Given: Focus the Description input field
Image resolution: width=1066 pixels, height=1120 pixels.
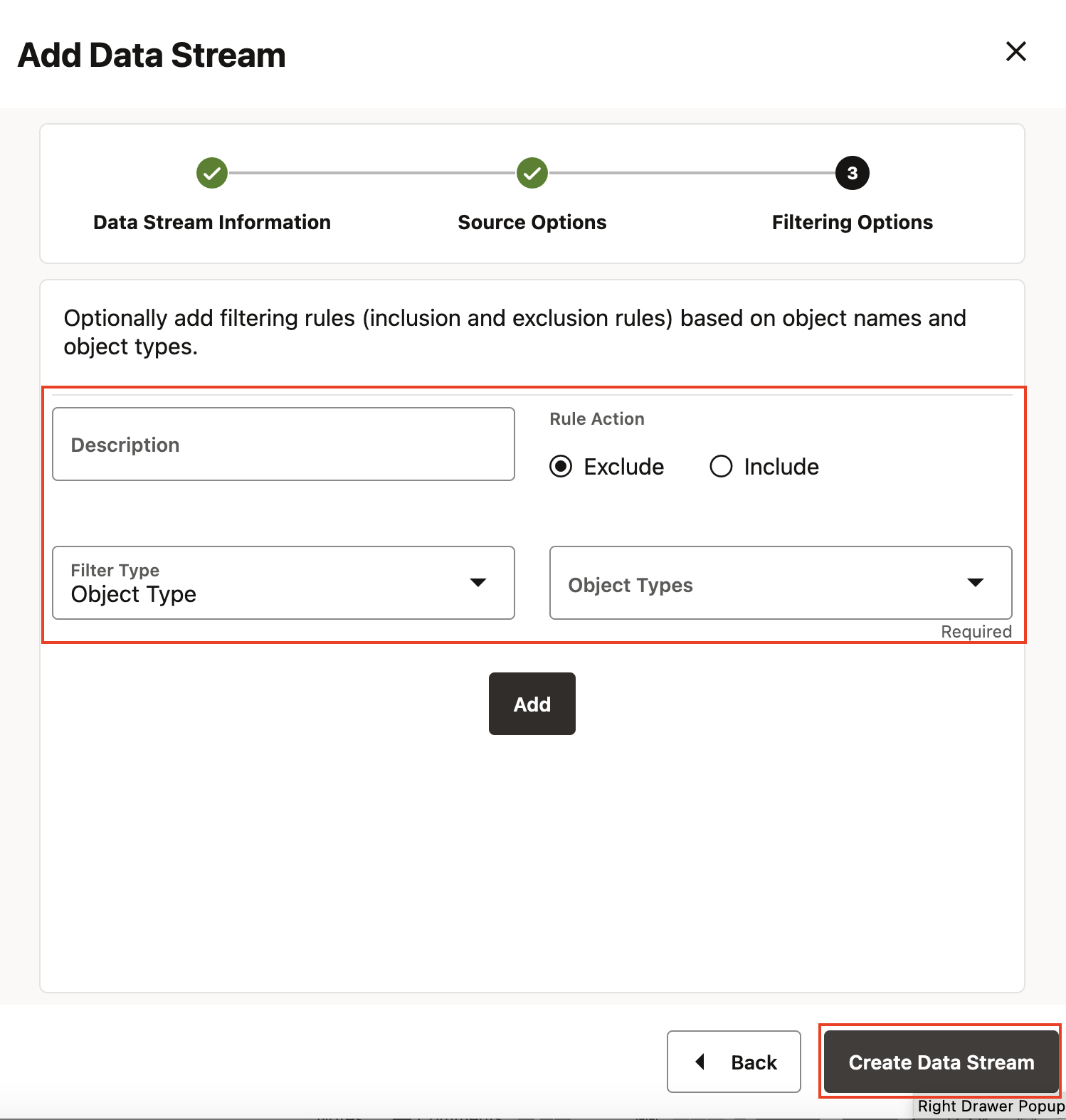Looking at the screenshot, I should point(283,444).
